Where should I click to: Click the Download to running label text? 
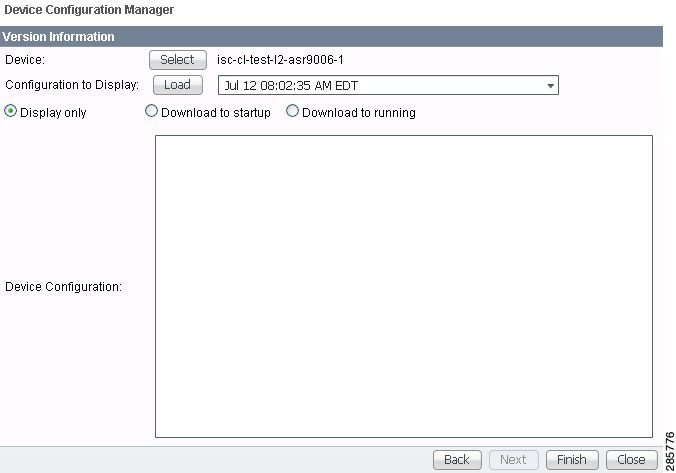pos(358,113)
